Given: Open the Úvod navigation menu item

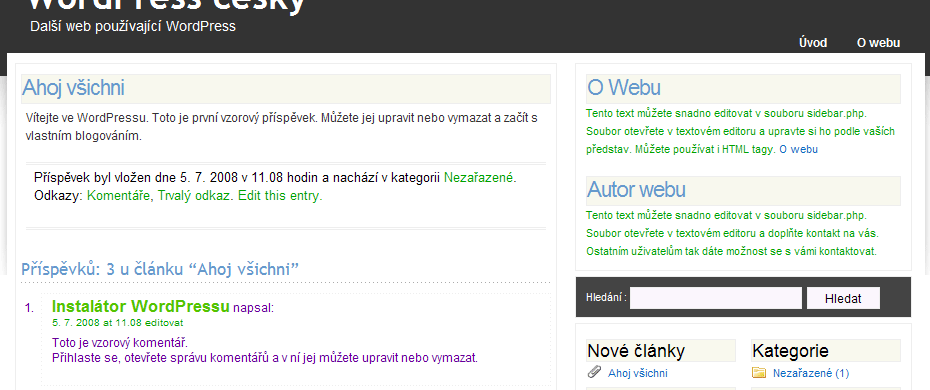Looking at the screenshot, I should [813, 43].
